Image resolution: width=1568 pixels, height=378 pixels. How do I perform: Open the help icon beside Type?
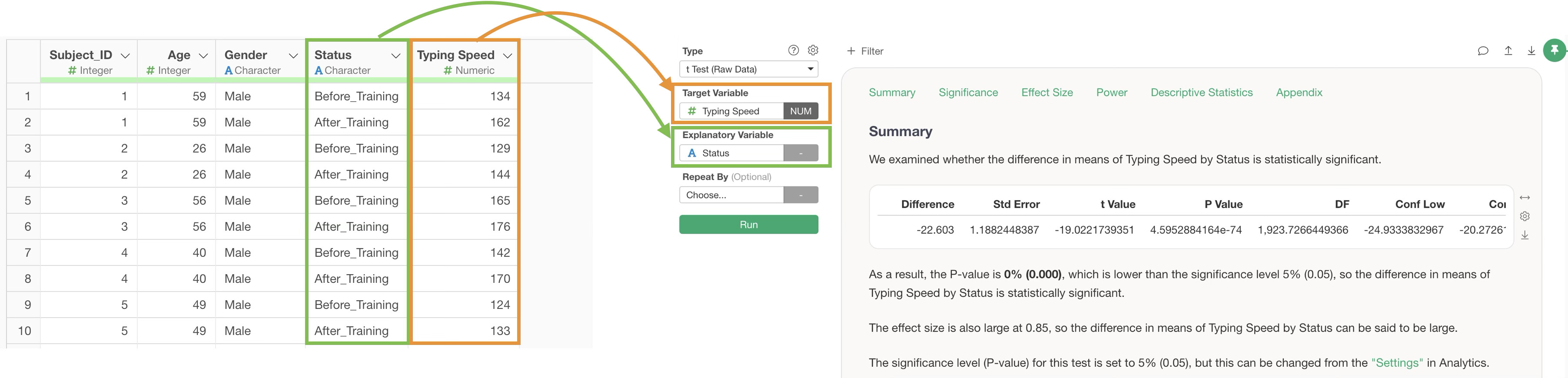click(793, 50)
